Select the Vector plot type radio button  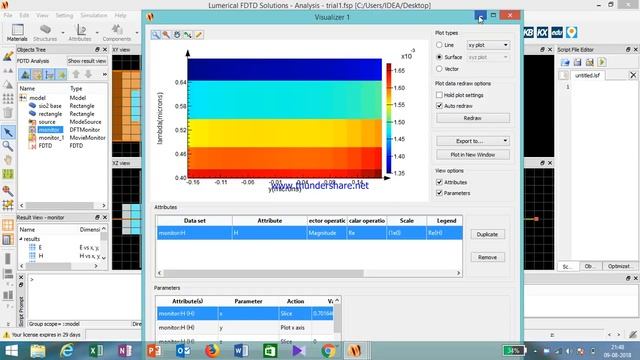tap(439, 69)
